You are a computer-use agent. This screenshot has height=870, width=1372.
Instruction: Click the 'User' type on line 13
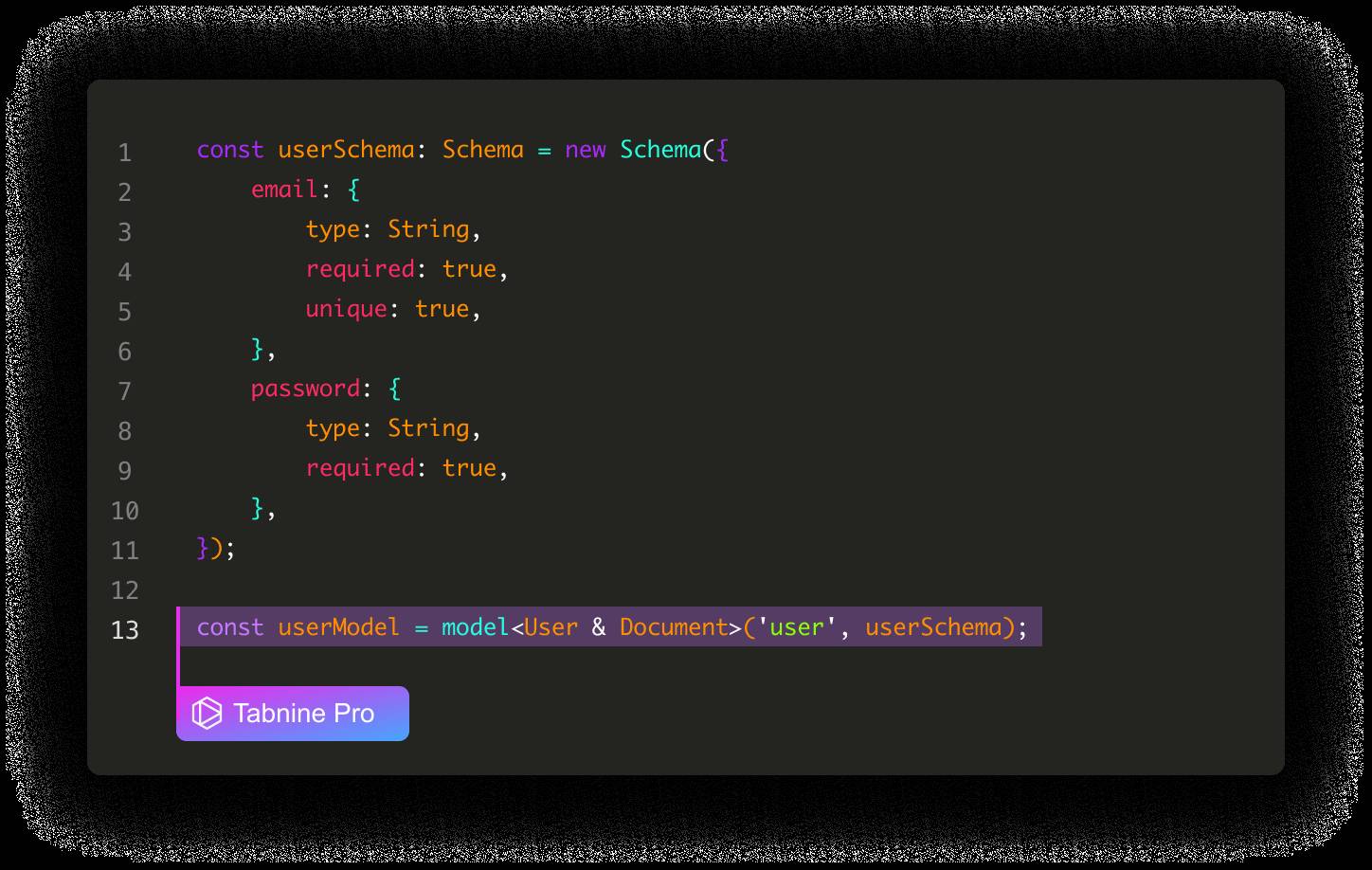click(x=551, y=627)
